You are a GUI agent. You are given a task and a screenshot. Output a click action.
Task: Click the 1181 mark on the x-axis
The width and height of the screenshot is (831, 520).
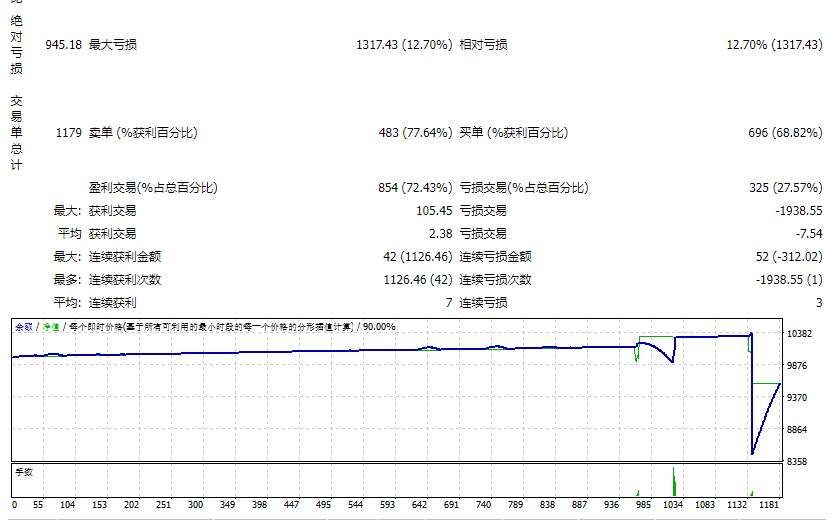tap(769, 506)
